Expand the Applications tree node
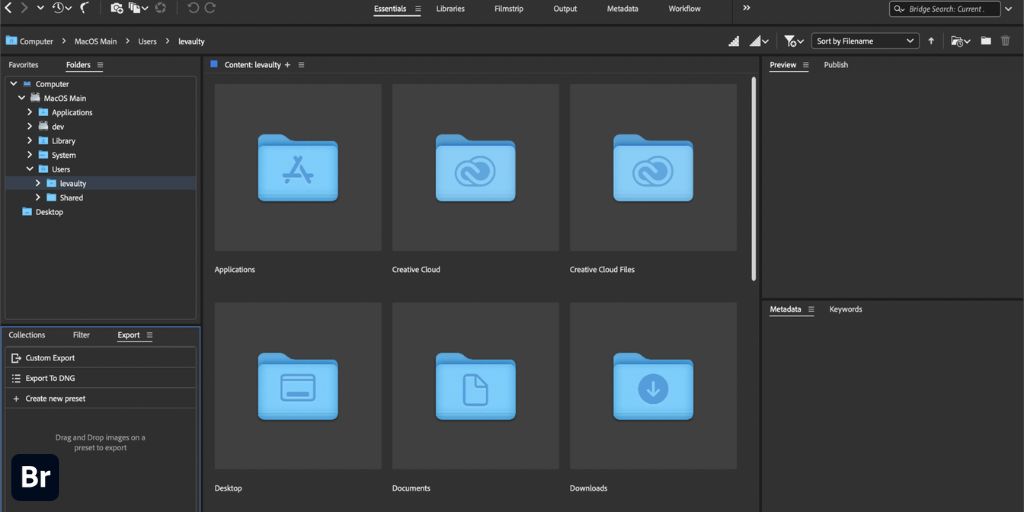 (x=29, y=112)
